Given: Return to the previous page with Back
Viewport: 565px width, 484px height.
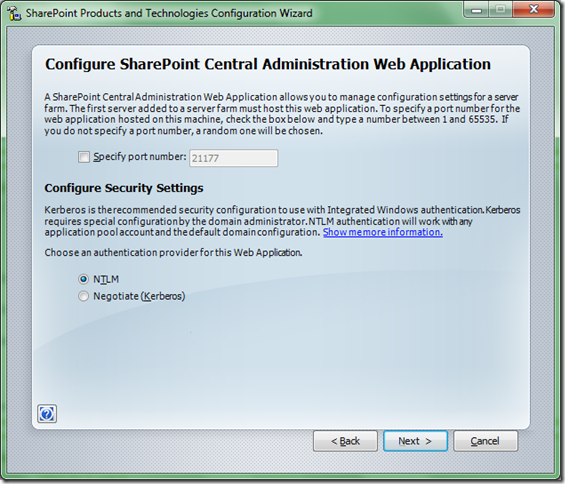Looking at the screenshot, I should pos(345,441).
